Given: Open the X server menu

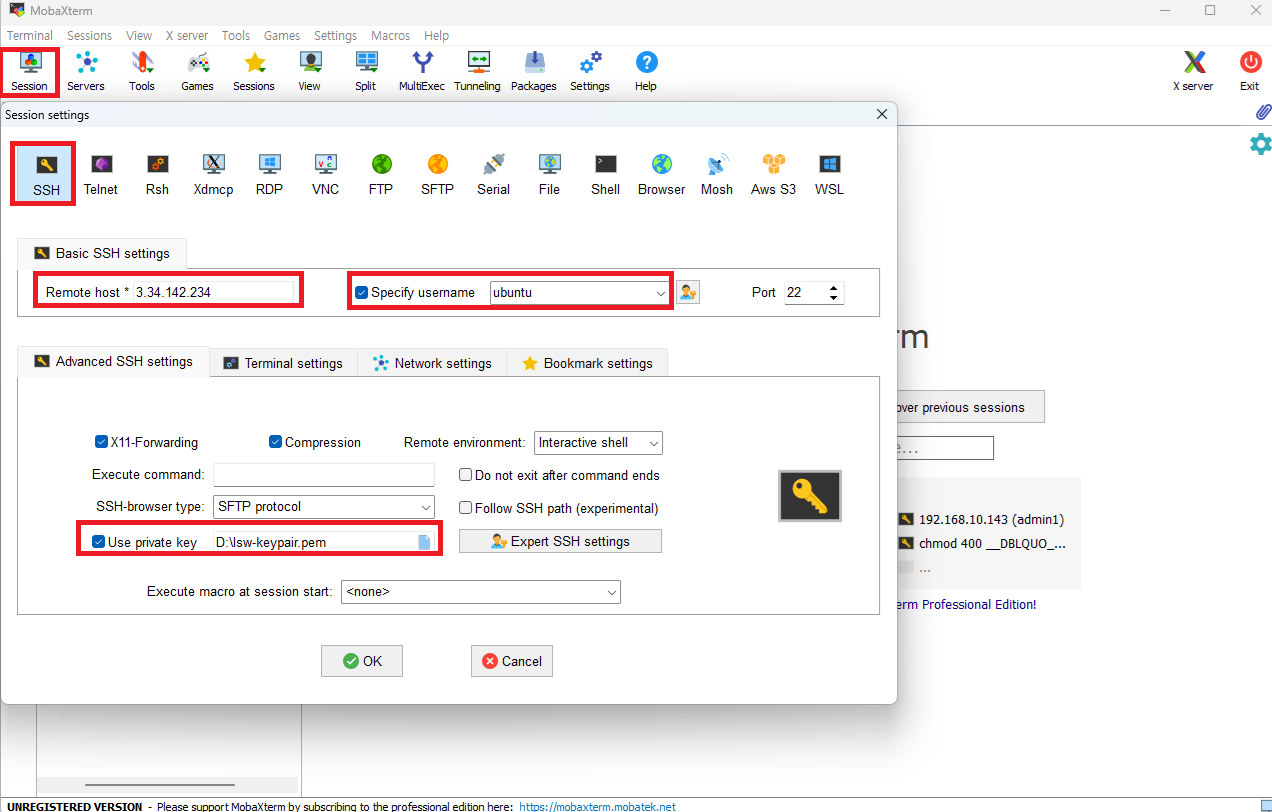Looking at the screenshot, I should coord(187,35).
